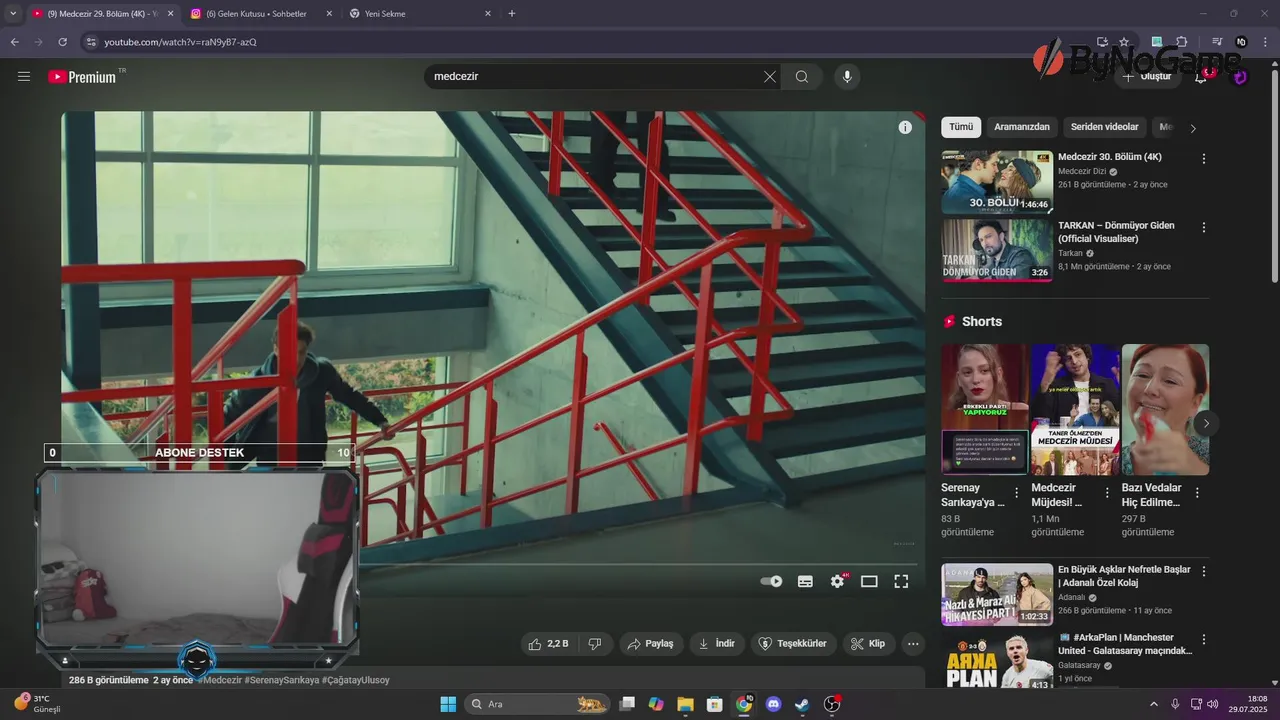Start voice search with the microphone icon
The width and height of the screenshot is (1280, 720).
coord(847,77)
